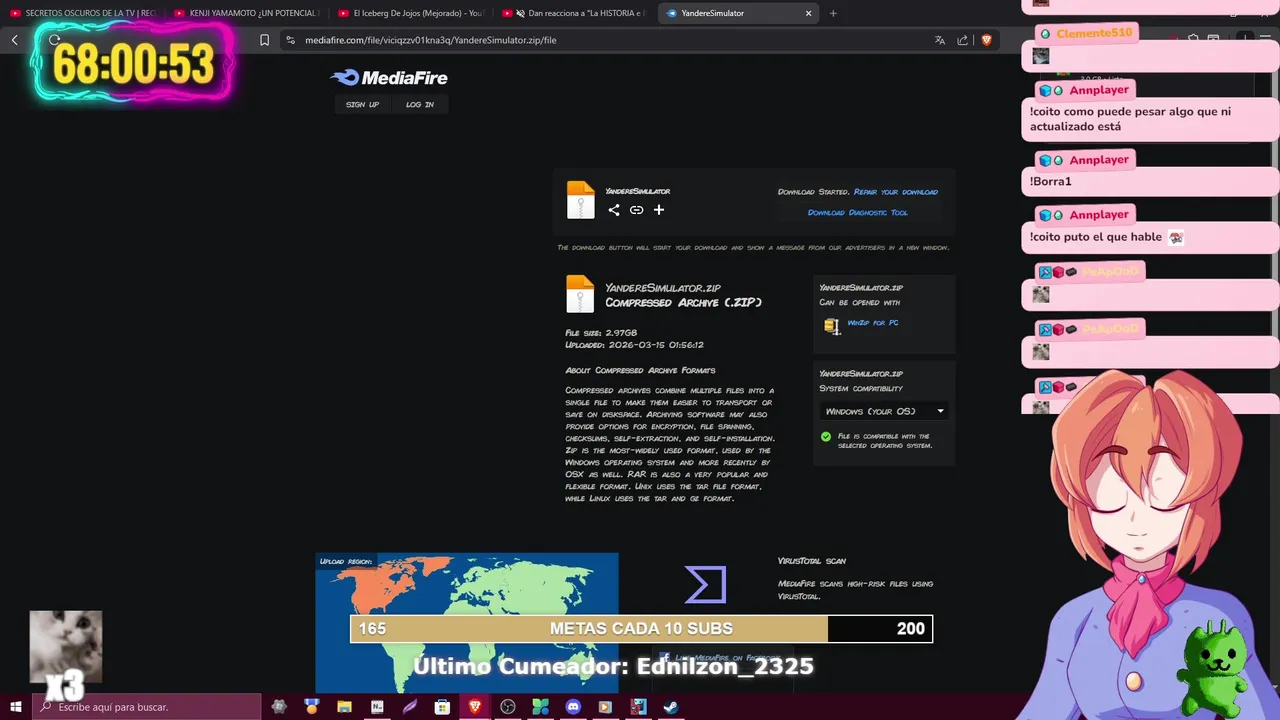Click the YandereSimulator.zip Compressed Archive icon
Viewport: 1280px width, 720px height.
click(580, 295)
